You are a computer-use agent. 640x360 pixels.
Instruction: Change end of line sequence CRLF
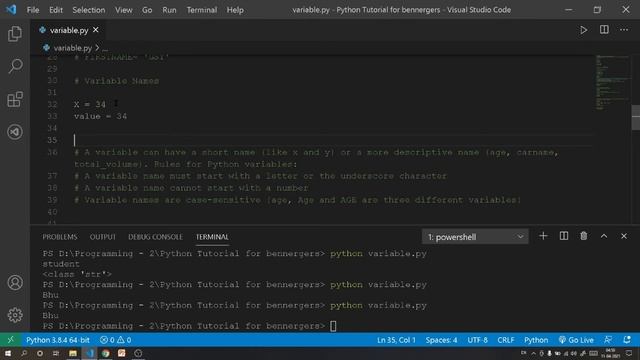(506, 340)
